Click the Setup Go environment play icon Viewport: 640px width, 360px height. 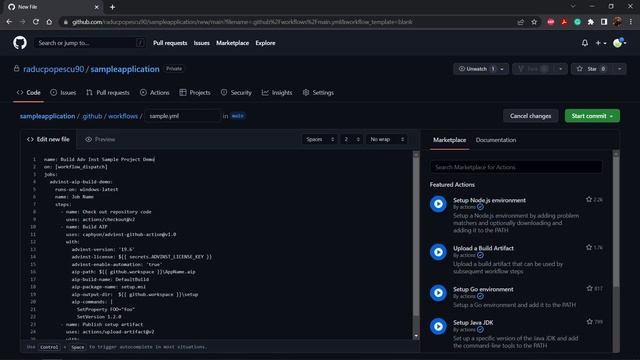coord(438,293)
